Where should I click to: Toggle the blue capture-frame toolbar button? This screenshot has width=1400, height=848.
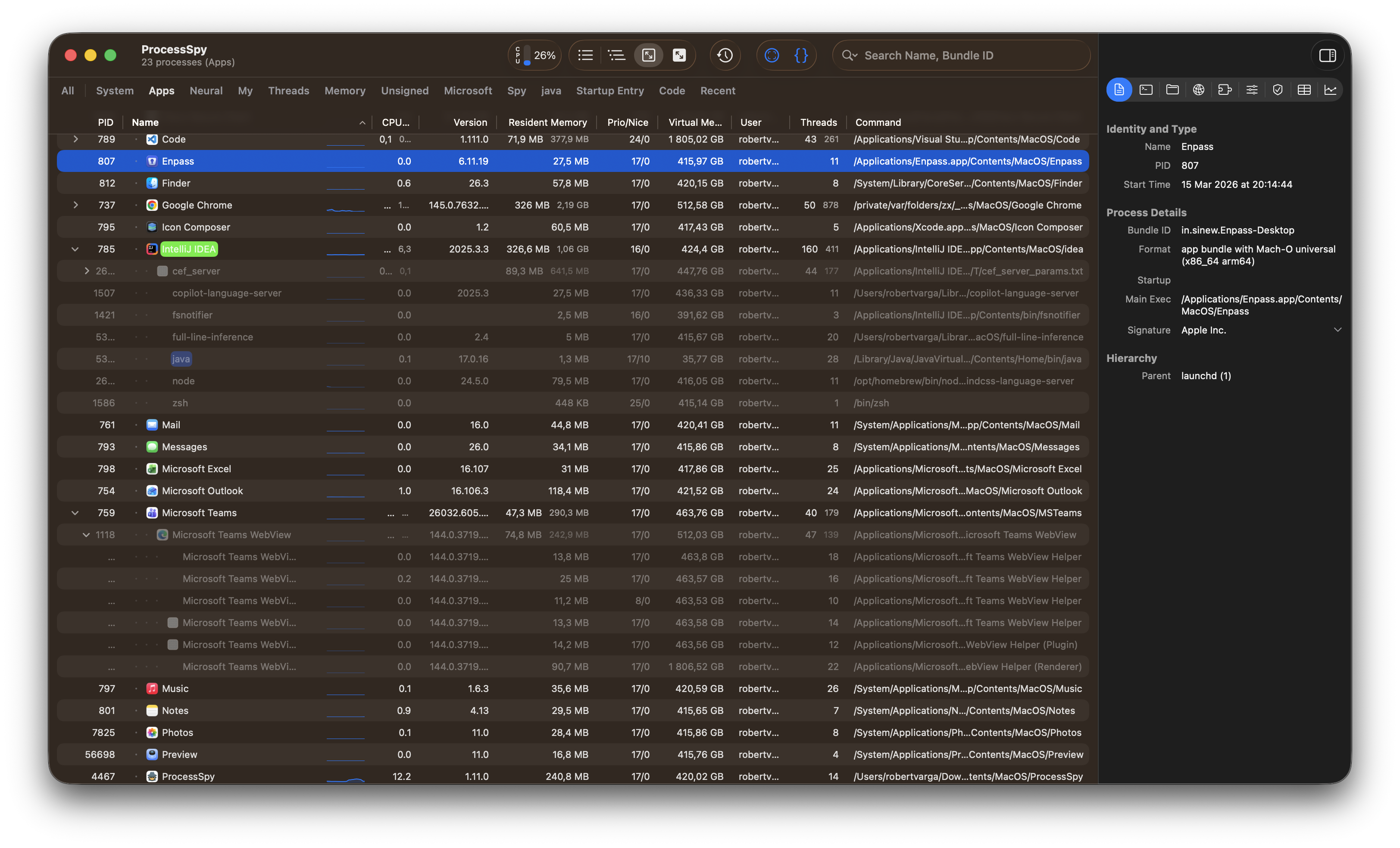tap(772, 55)
